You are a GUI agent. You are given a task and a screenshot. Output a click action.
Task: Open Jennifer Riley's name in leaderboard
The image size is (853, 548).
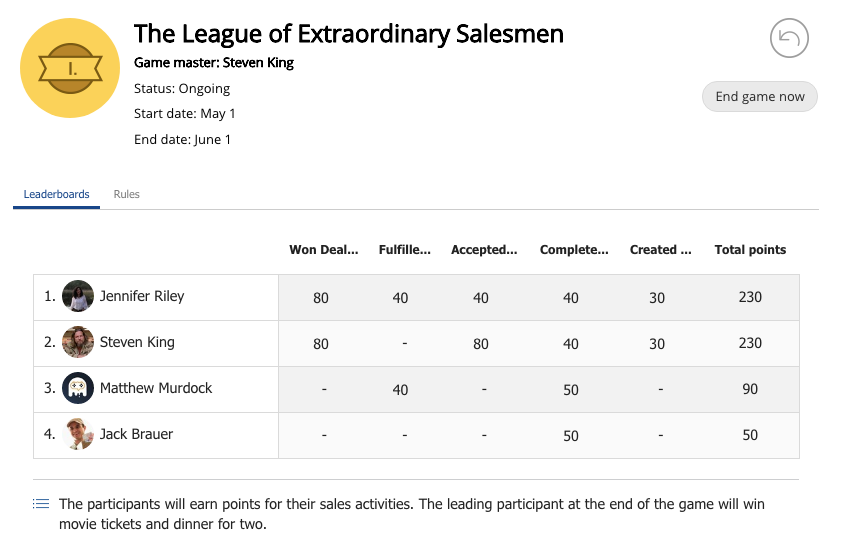coord(142,296)
